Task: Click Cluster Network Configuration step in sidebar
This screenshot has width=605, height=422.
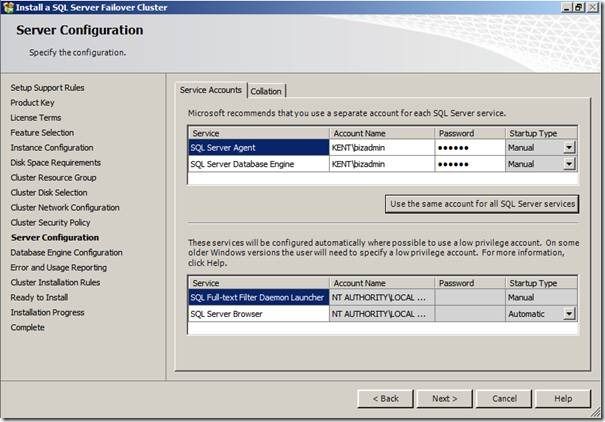Action: (65, 208)
